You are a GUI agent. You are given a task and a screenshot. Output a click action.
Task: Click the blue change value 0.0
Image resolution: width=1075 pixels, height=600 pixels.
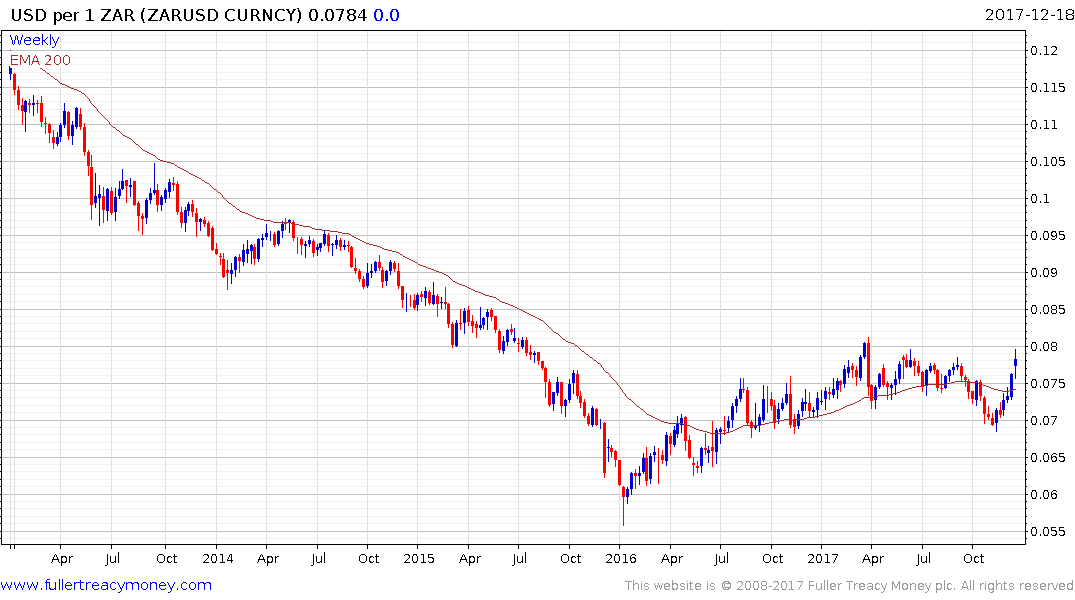tap(386, 15)
